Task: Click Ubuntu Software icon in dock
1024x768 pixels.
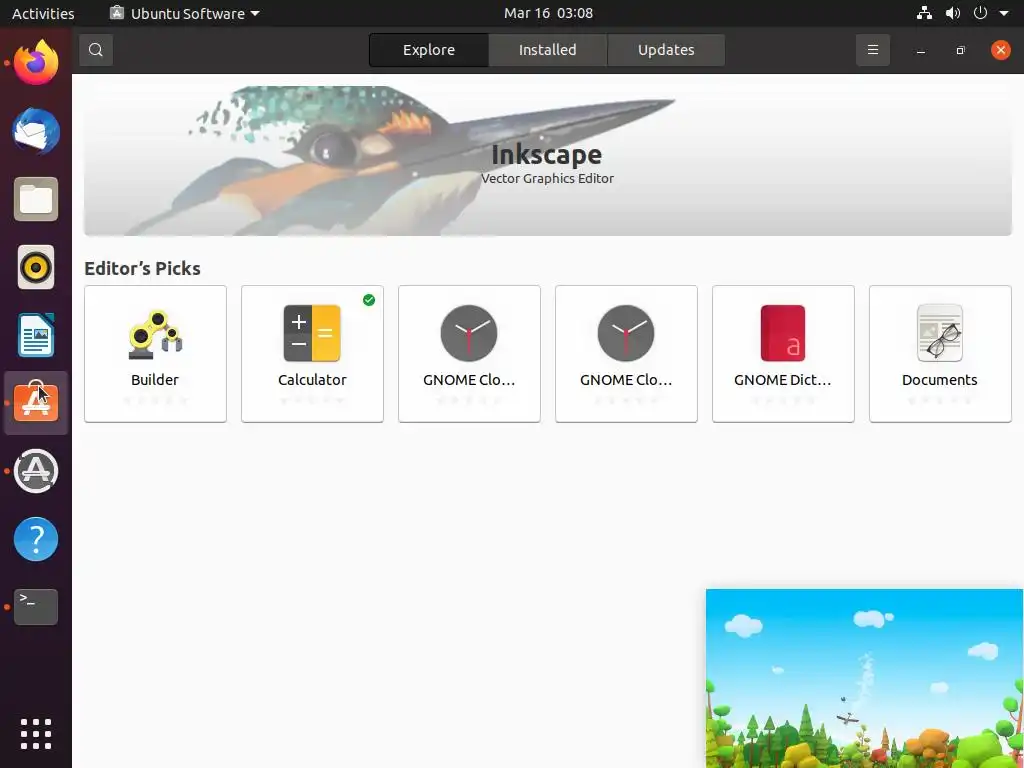Action: [36, 403]
